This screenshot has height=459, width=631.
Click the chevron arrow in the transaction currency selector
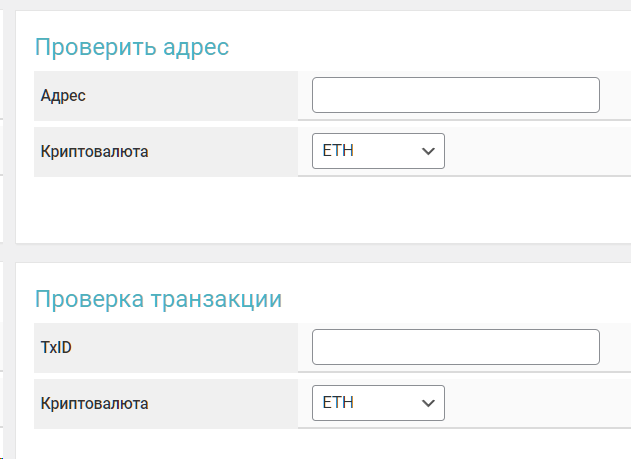click(x=428, y=403)
